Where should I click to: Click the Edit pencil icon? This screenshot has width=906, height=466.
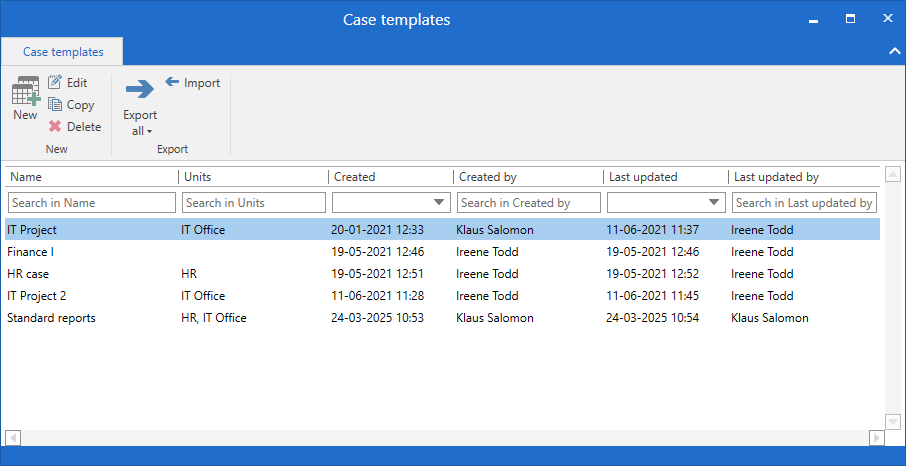55,83
